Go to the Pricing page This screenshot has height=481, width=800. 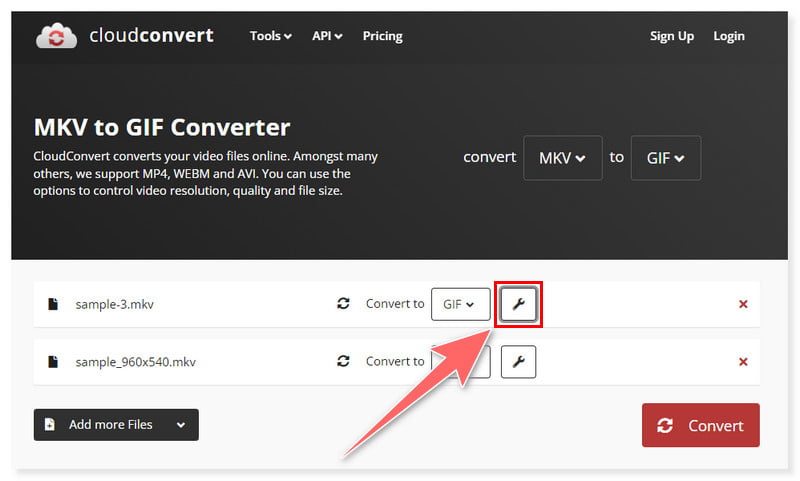pyautogui.click(x=383, y=36)
